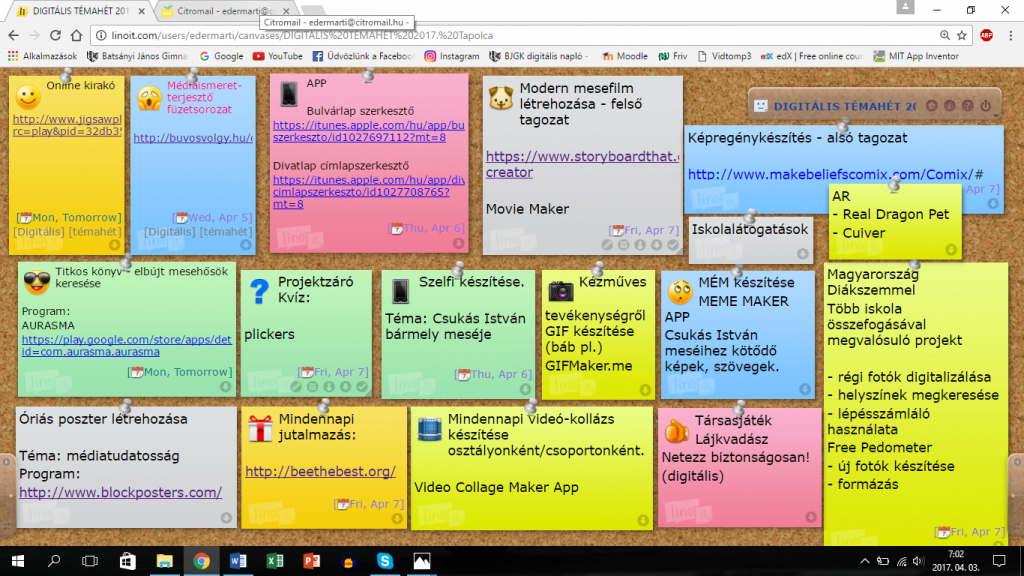Screen dimensions: 1024x576
Task: Click the DIGITÁLIS TÉMAHÉT canvas title
Action: tap(844, 106)
